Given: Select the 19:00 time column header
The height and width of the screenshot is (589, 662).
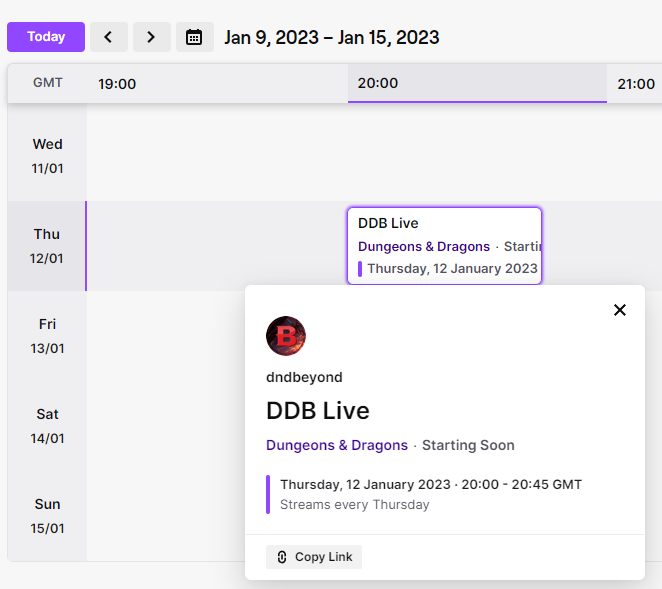Looking at the screenshot, I should pos(117,84).
